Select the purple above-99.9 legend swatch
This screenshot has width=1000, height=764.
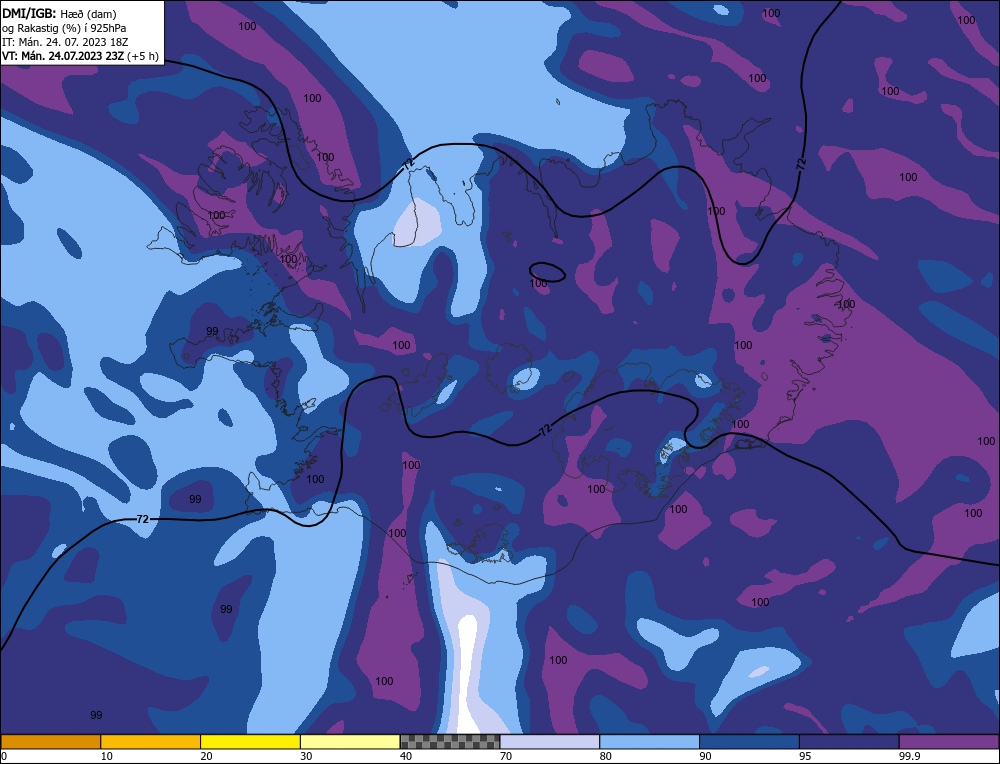[x=949, y=742]
